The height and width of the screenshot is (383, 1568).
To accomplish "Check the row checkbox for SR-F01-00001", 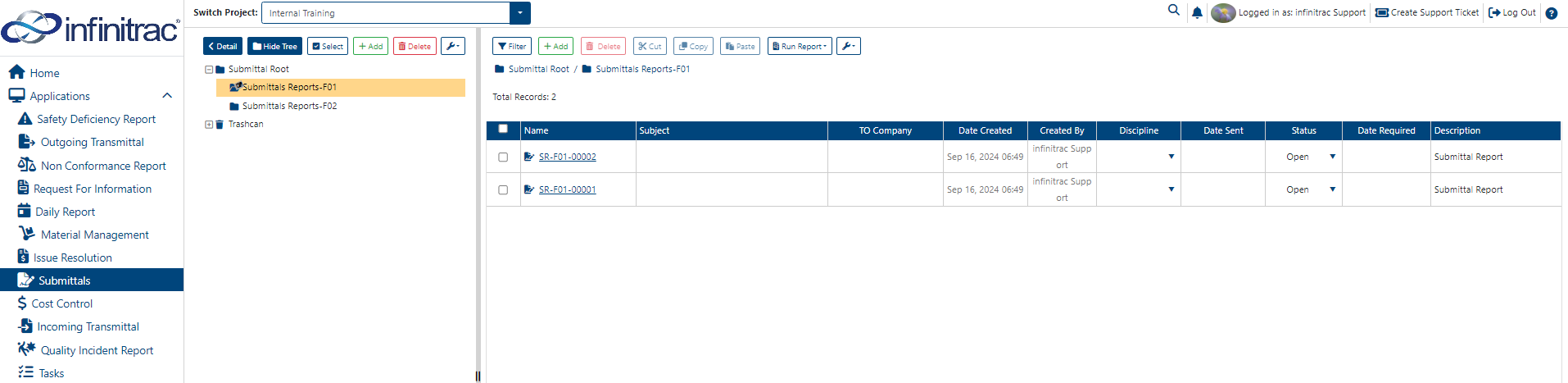I will 503,189.
